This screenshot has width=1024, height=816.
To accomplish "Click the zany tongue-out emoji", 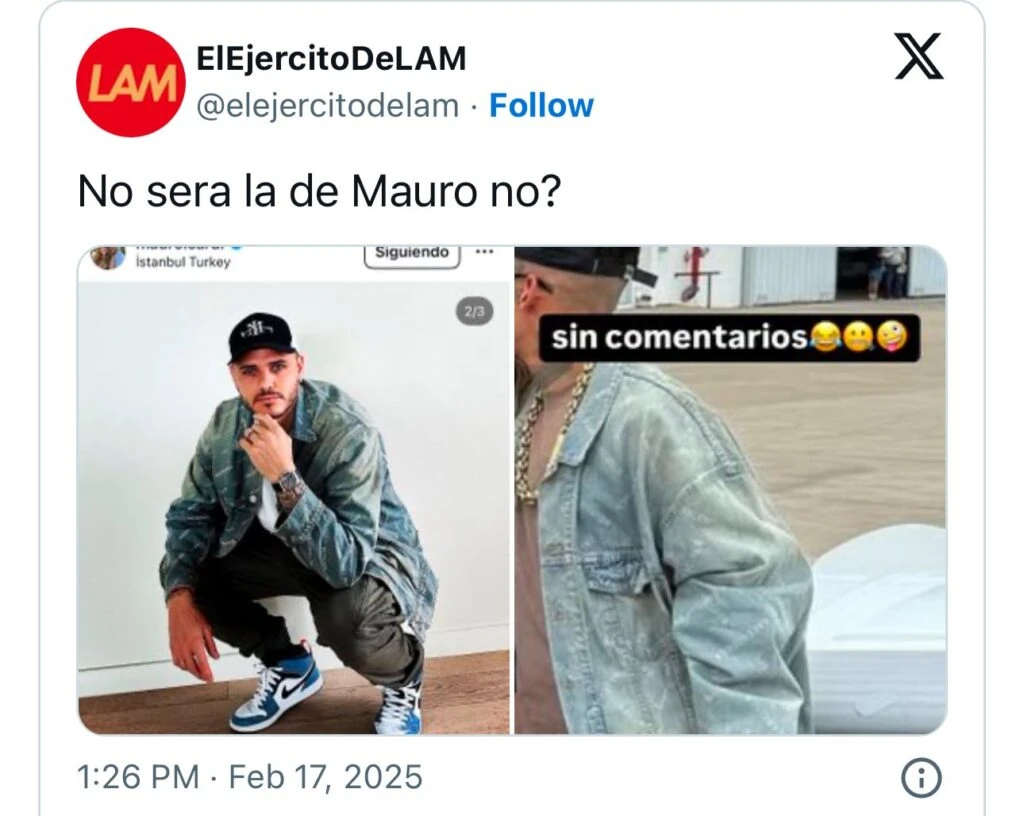I will (x=891, y=337).
